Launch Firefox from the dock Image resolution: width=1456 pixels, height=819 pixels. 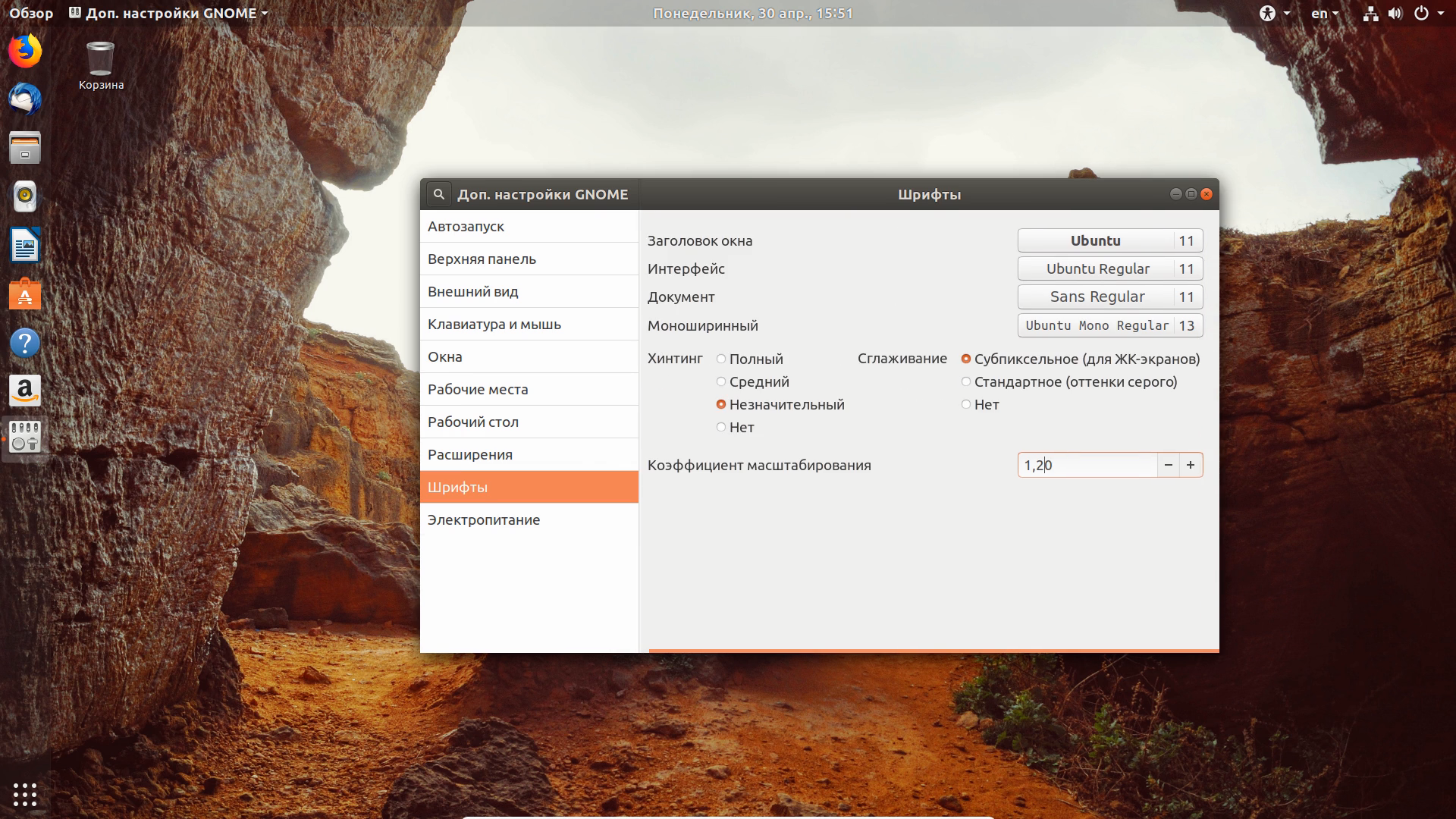pos(25,51)
